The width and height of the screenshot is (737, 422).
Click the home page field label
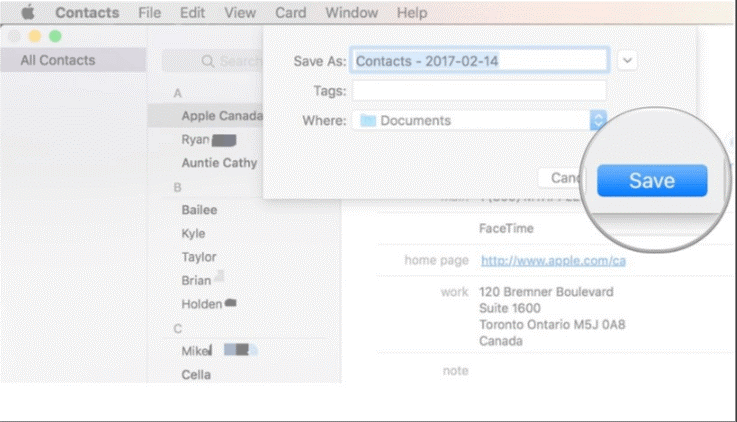pyautogui.click(x=436, y=260)
